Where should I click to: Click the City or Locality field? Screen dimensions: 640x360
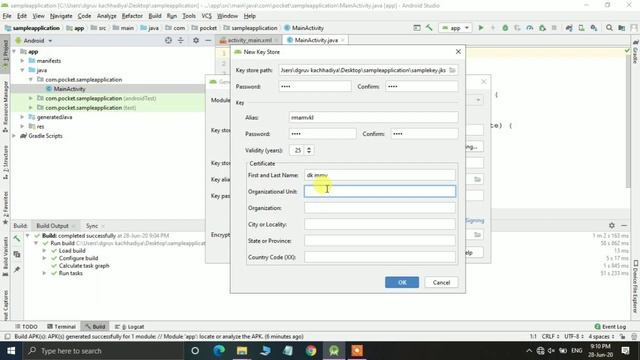[380, 224]
